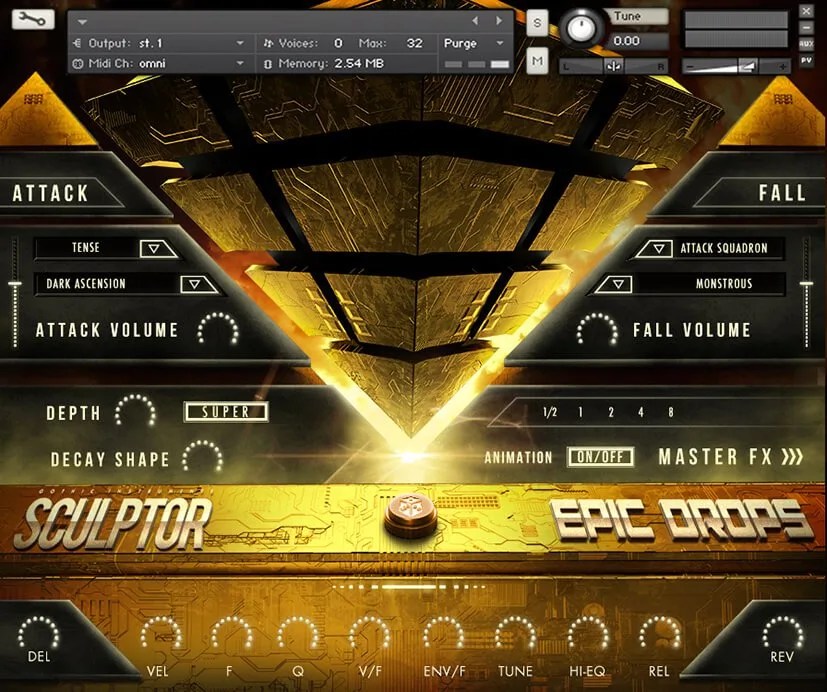The height and width of the screenshot is (692, 827).
Task: Click the Decay Shape knob
Action: (x=203, y=459)
